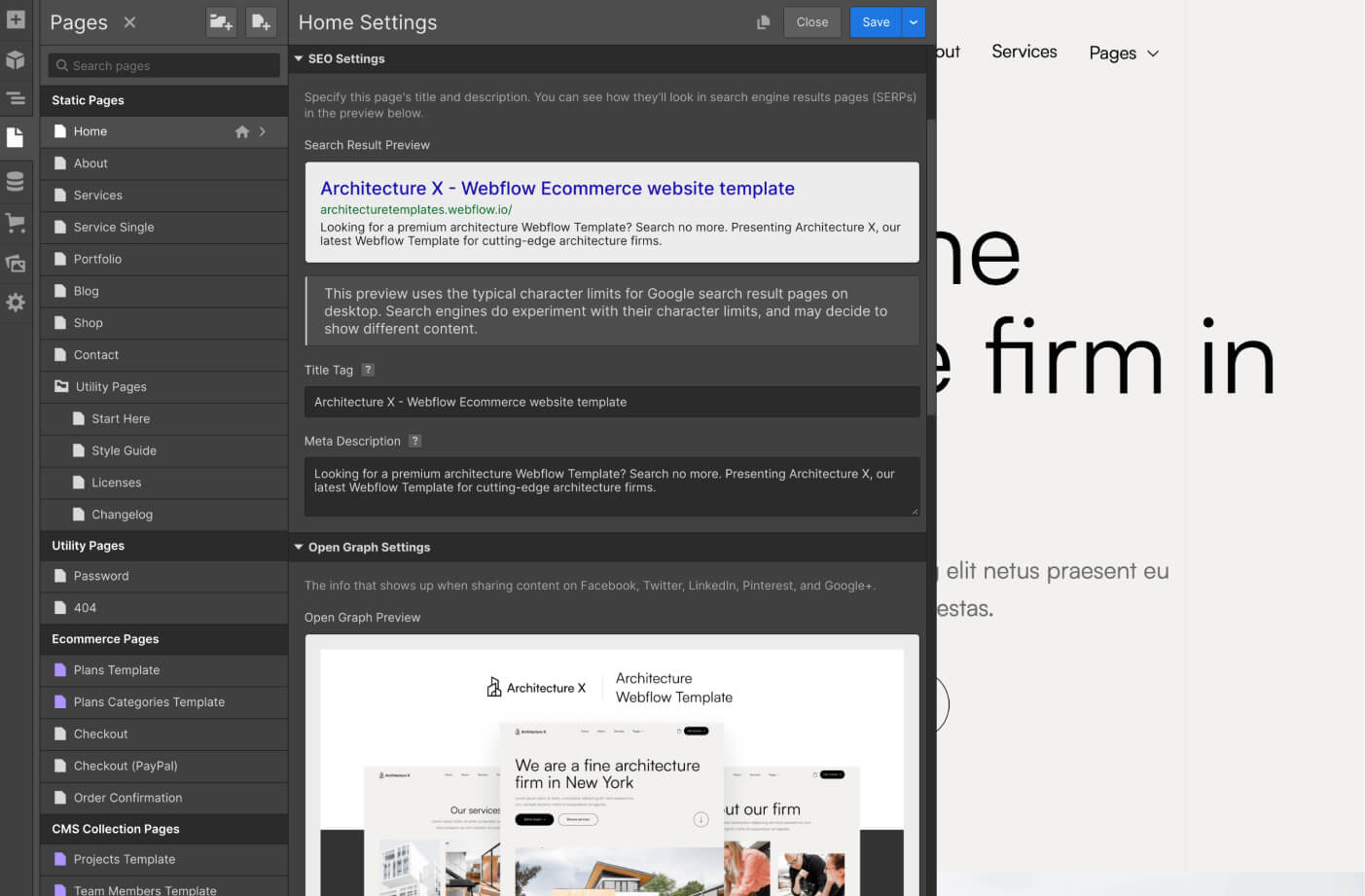Save the Home page settings
This screenshot has height=896, width=1365.
pyautogui.click(x=875, y=21)
